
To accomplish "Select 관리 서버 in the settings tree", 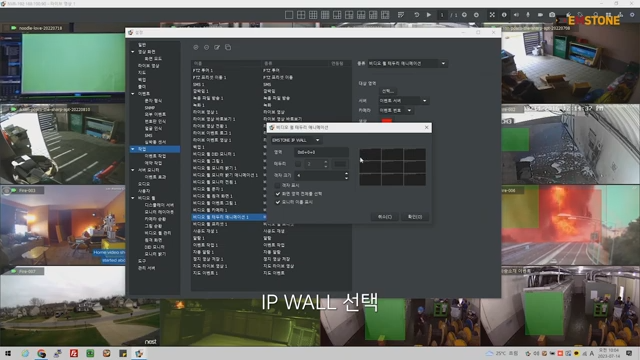I will 147,268.
